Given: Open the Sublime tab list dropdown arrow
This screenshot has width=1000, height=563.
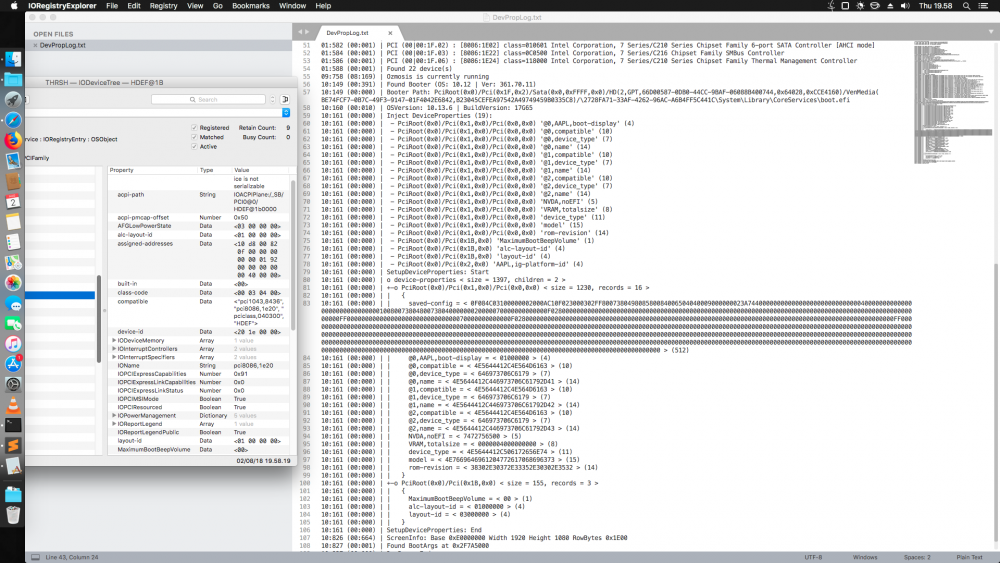Looking at the screenshot, I should pos(990,32).
